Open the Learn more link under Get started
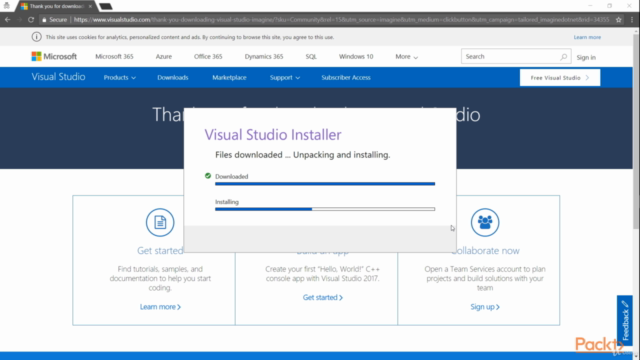Screen dimensions: 640x360 point(160,307)
